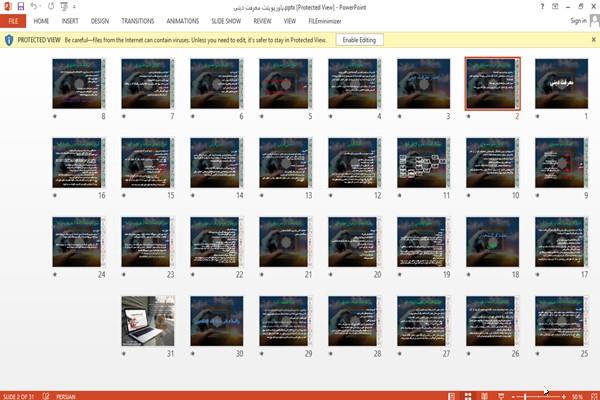
Task: Click transition star icon under slide 12
Action: point(331,196)
